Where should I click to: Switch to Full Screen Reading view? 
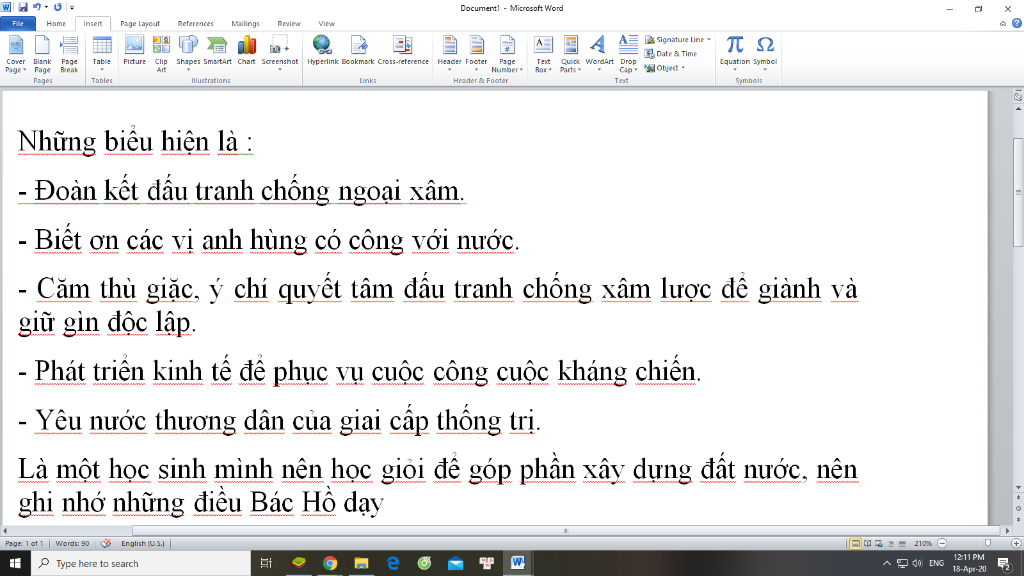coord(867,543)
